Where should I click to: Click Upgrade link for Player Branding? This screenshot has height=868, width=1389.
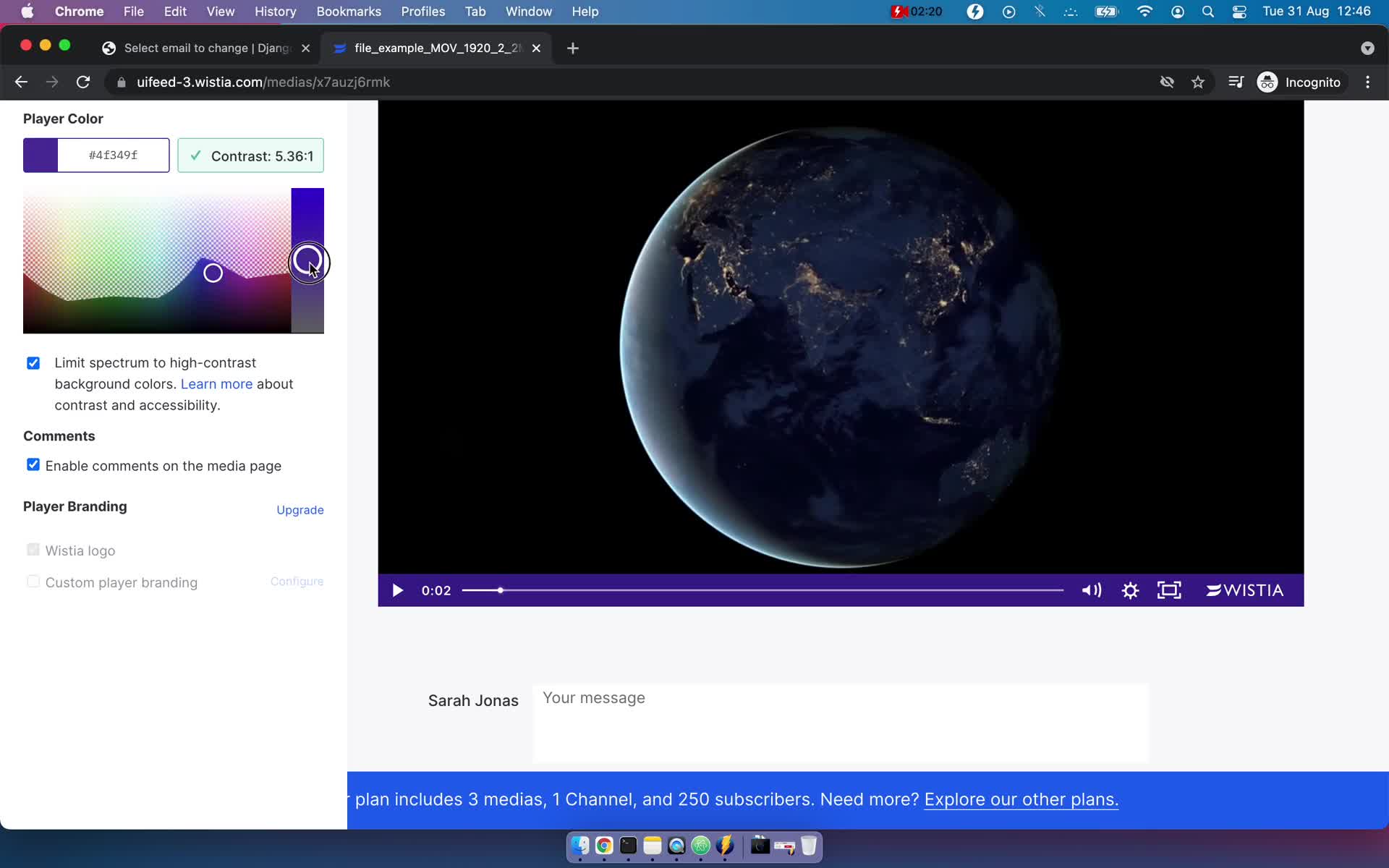(x=300, y=510)
